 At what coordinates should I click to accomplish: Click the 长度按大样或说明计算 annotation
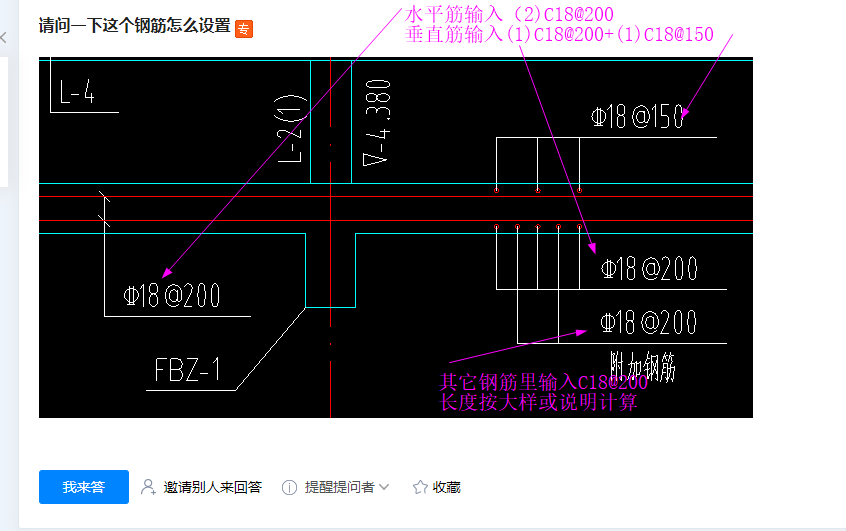coord(538,402)
